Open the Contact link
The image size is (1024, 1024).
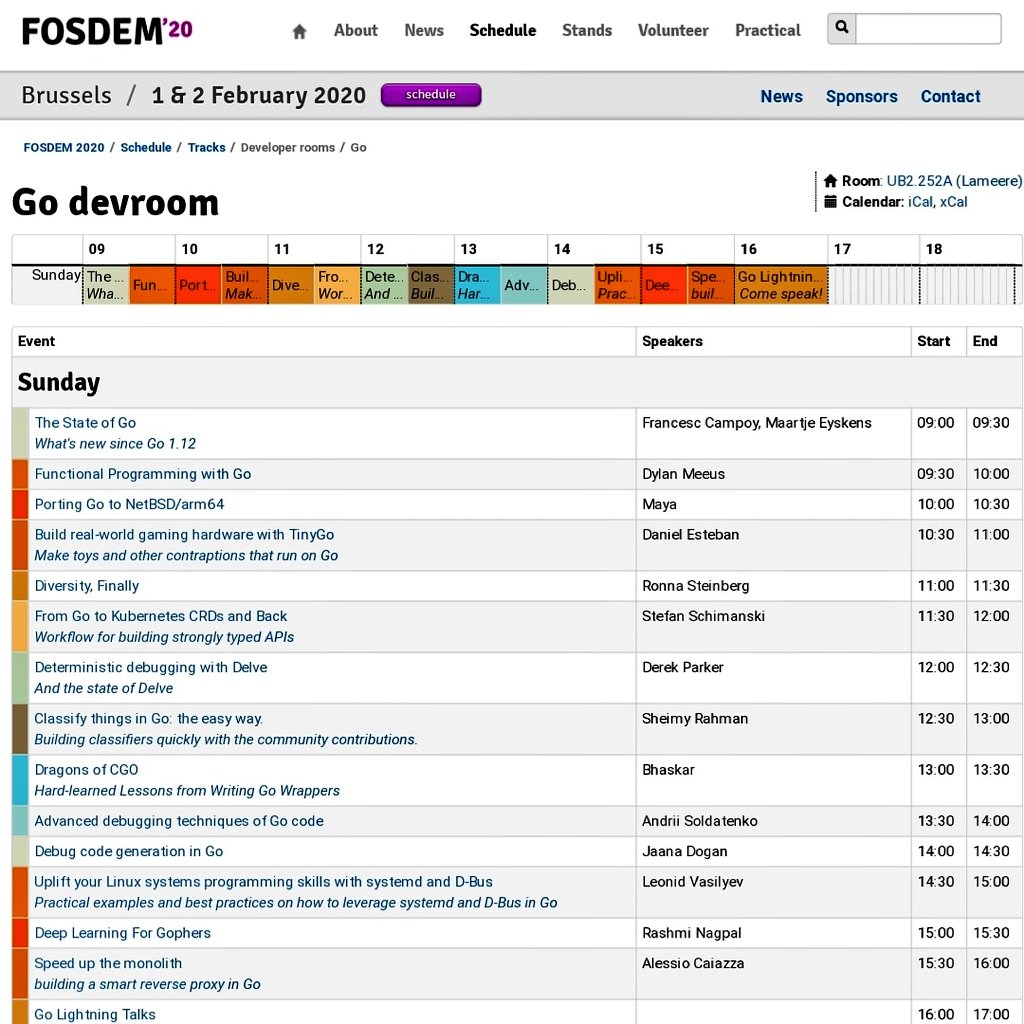coord(950,97)
